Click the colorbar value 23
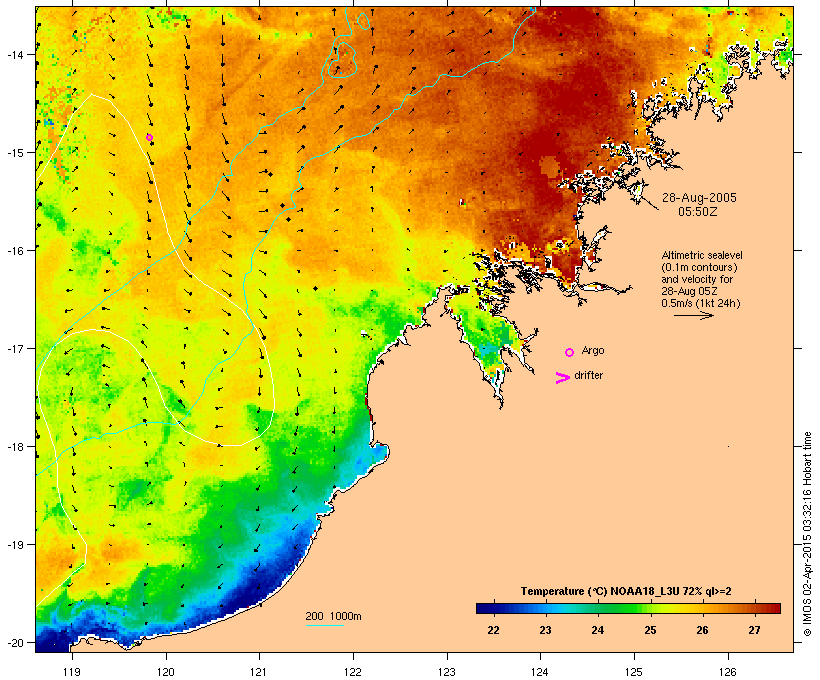Viewport: 820px width, 680px height. (545, 630)
